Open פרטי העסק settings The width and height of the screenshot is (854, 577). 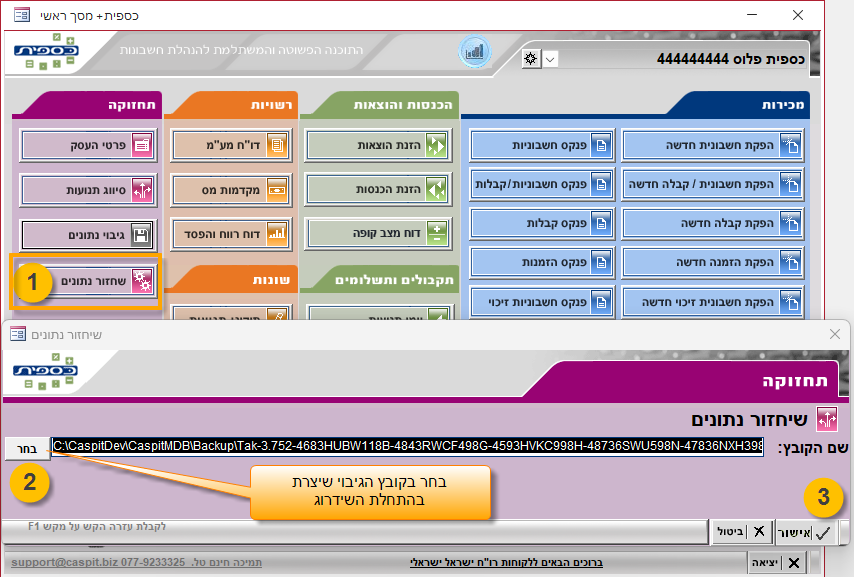(87, 145)
